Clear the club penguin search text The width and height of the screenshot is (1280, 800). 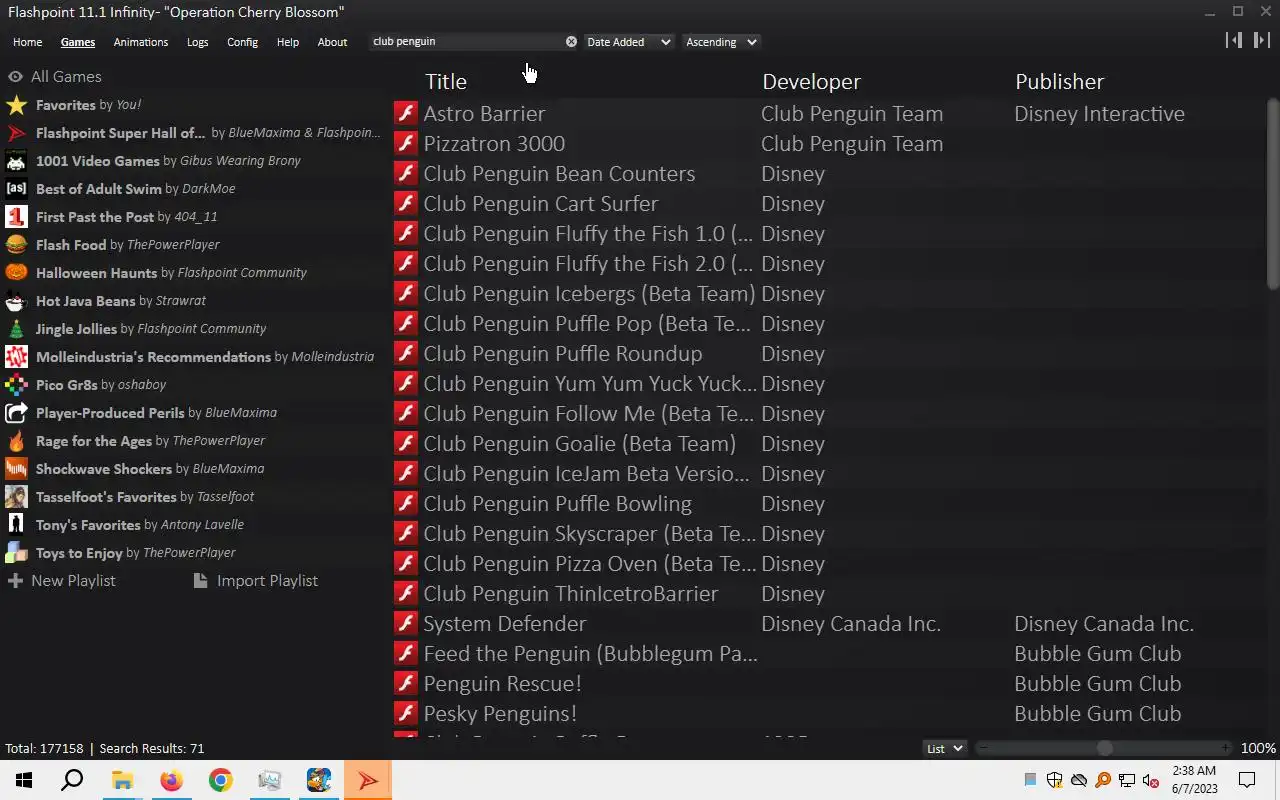click(x=571, y=42)
